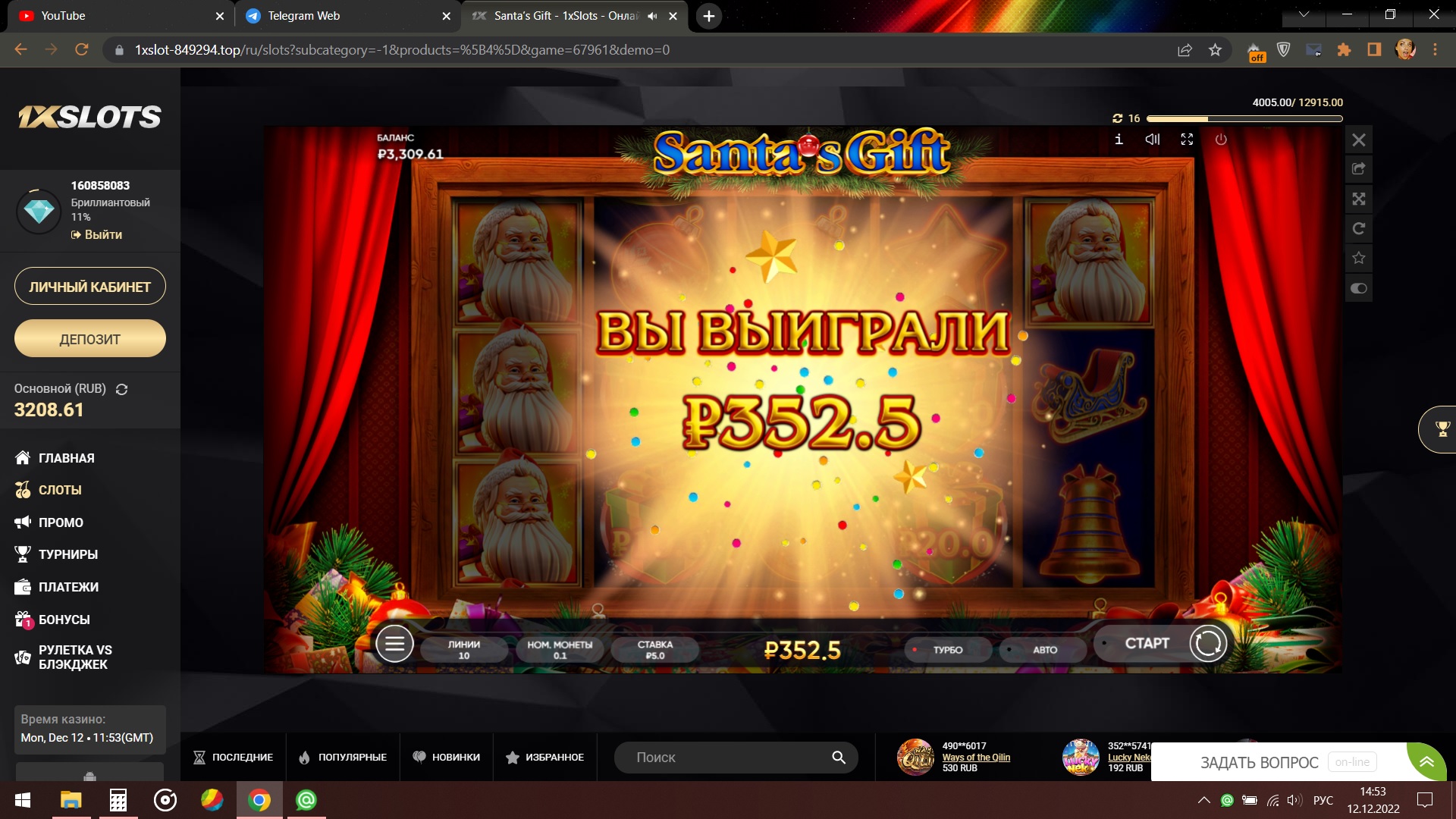Click the game power exit icon

click(1221, 140)
